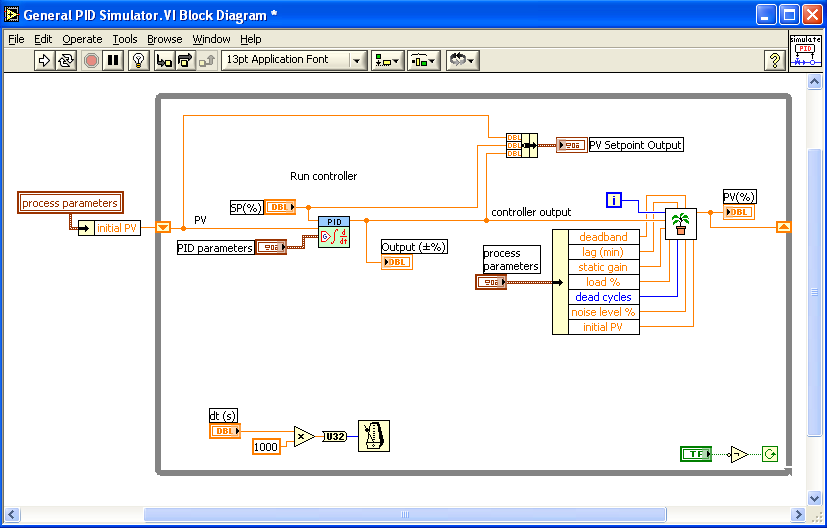
Task: Click the lag (min) unbundle element
Action: pyautogui.click(x=603, y=252)
